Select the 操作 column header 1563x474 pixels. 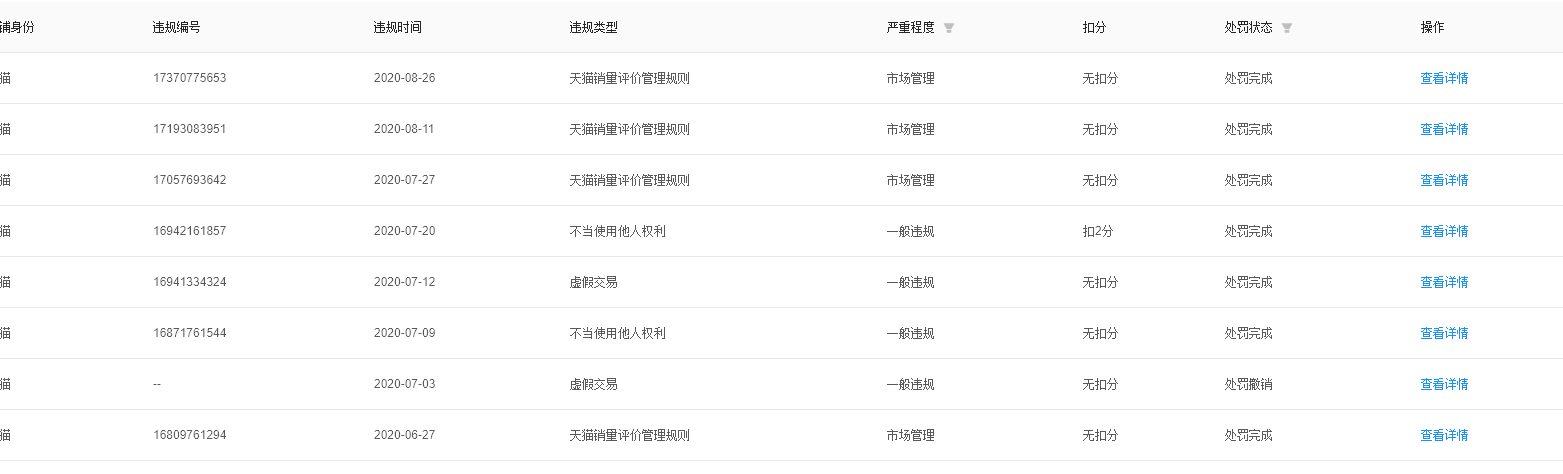(1432, 28)
